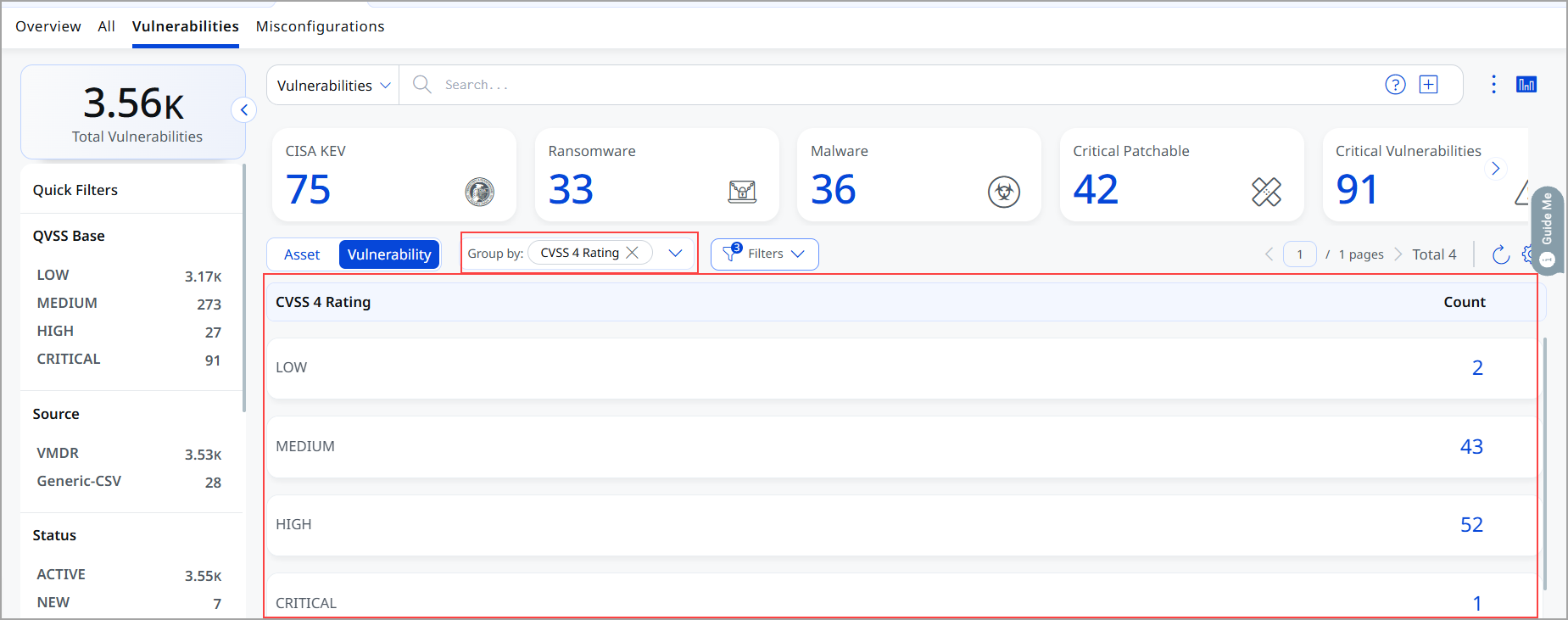This screenshot has width=1568, height=620.
Task: Click the CVSS 4 Rating column header
Action: (323, 302)
